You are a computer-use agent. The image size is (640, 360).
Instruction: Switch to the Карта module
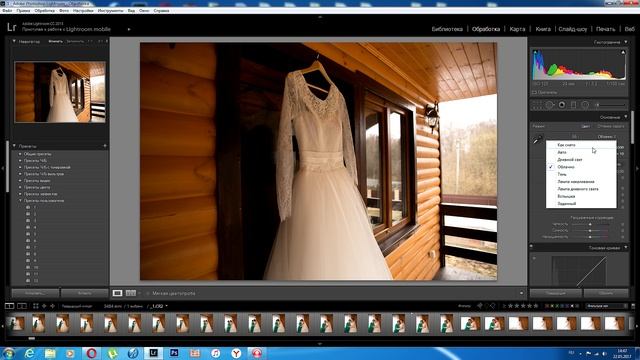[x=517, y=29]
